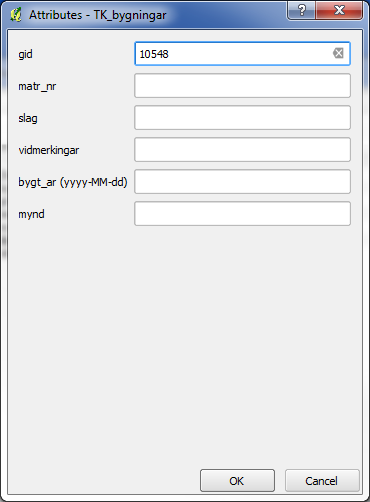Dismiss the dialog using Cancel button
The height and width of the screenshot is (502, 370).
[322, 481]
